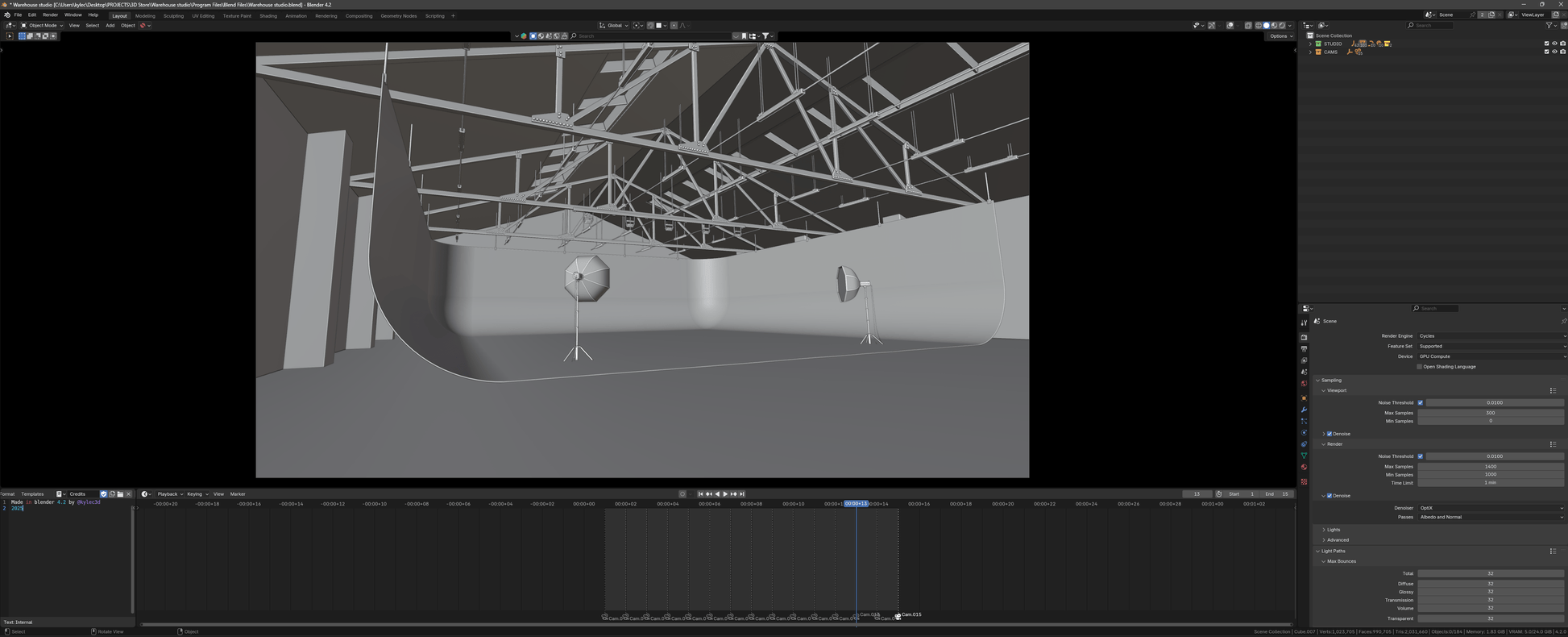This screenshot has width=1568, height=637.
Task: Open the World properties tab icon
Action: [1304, 384]
